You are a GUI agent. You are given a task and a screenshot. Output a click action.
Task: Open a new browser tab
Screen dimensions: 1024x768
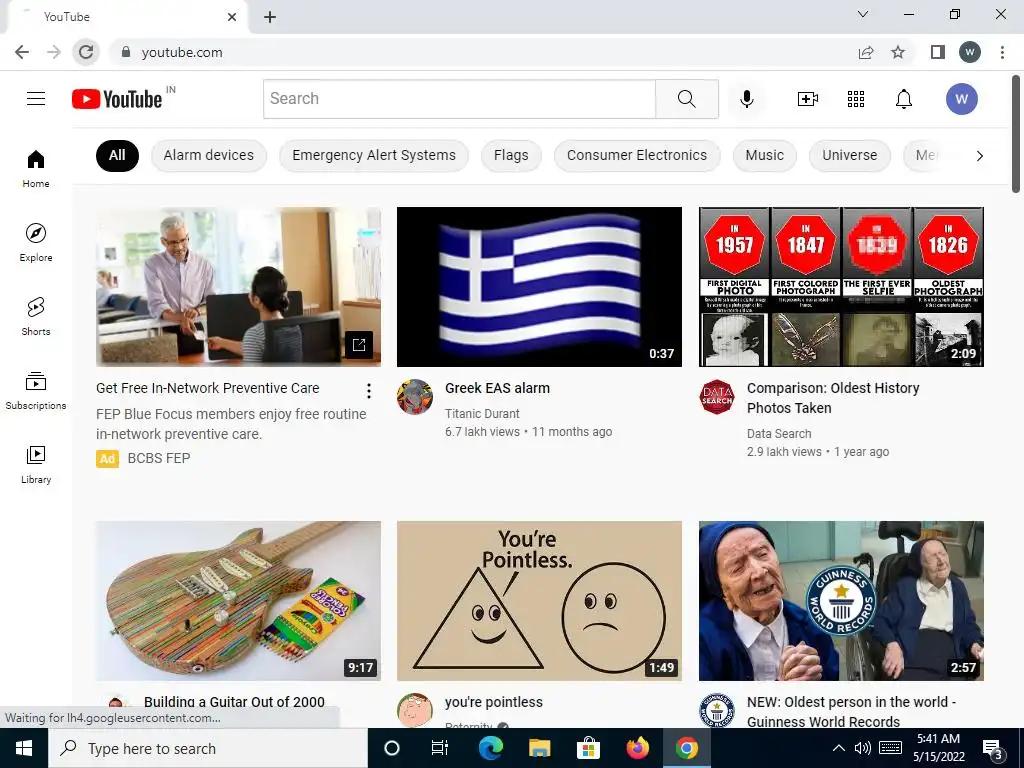[270, 17]
